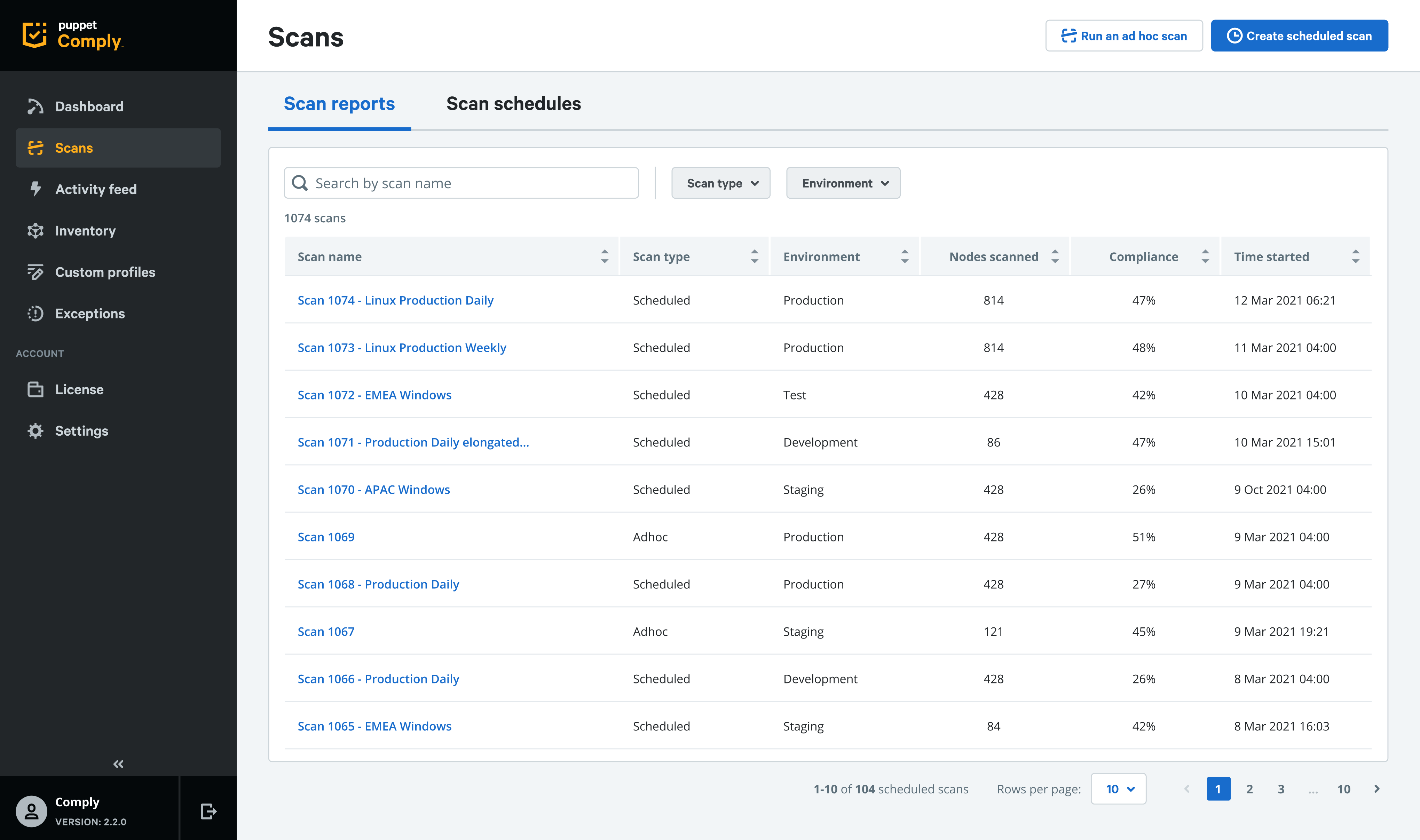
Task: Click the Exceptions clock icon
Action: pos(35,314)
